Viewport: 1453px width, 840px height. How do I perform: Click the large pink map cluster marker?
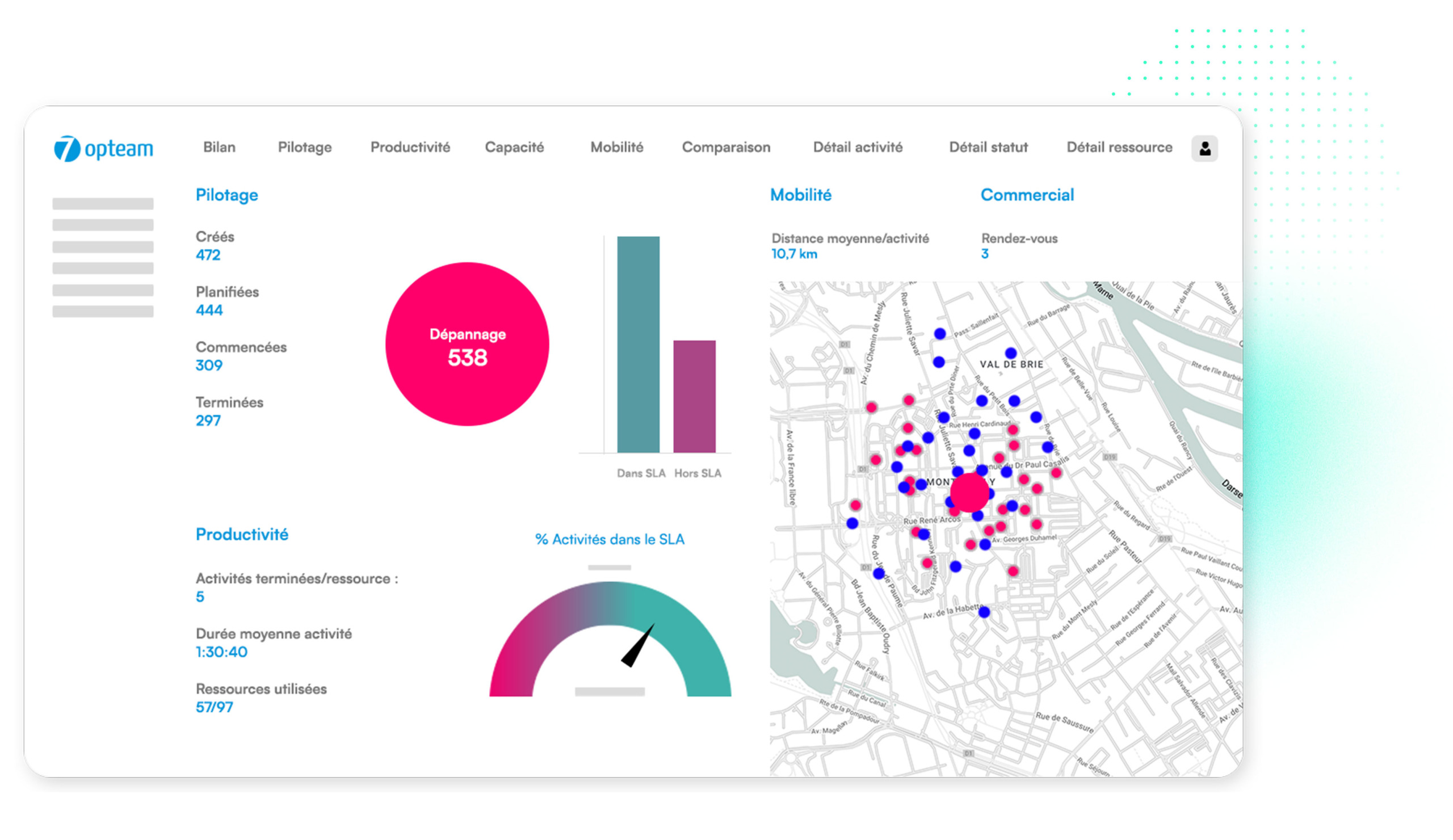[x=969, y=493]
